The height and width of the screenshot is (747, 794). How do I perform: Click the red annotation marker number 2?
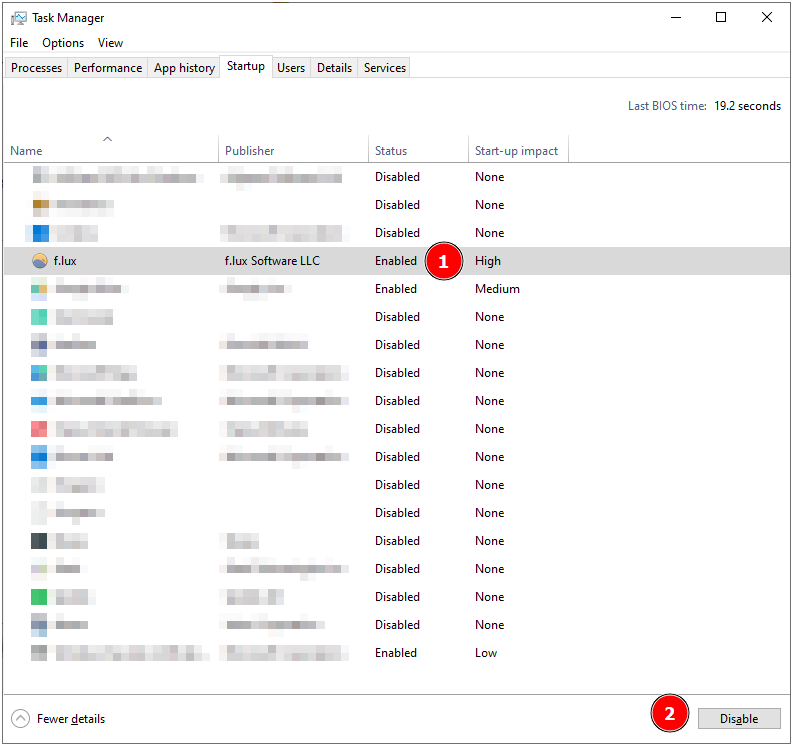point(670,715)
